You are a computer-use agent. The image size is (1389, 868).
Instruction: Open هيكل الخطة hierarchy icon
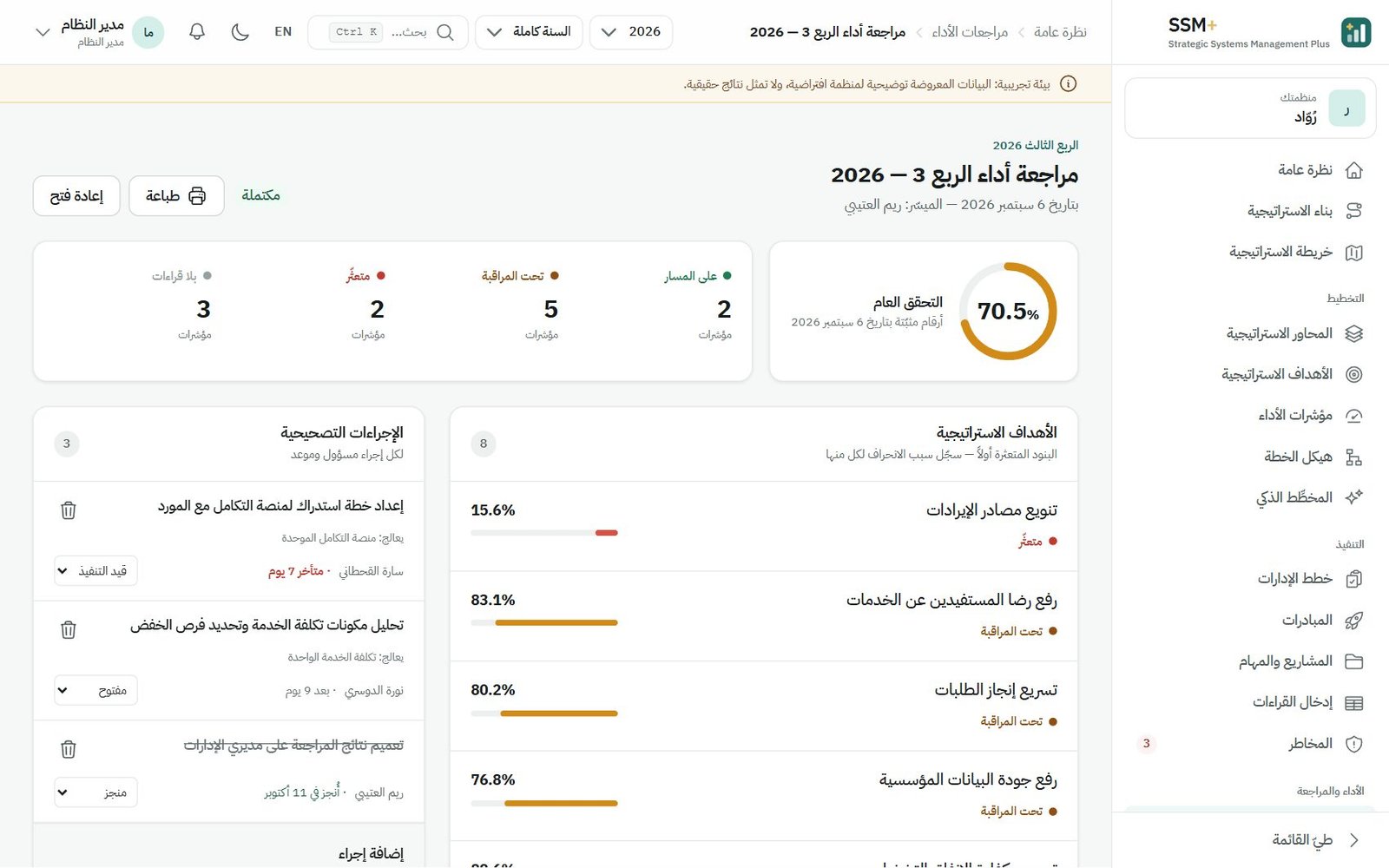pos(1353,457)
